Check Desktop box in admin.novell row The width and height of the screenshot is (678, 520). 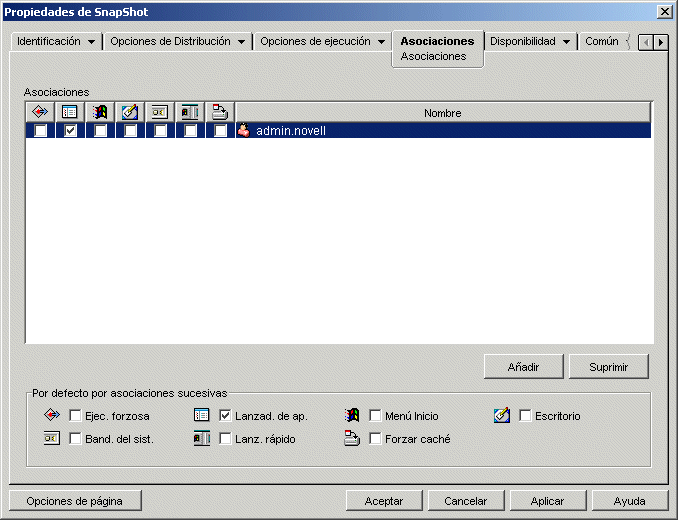click(x=131, y=131)
